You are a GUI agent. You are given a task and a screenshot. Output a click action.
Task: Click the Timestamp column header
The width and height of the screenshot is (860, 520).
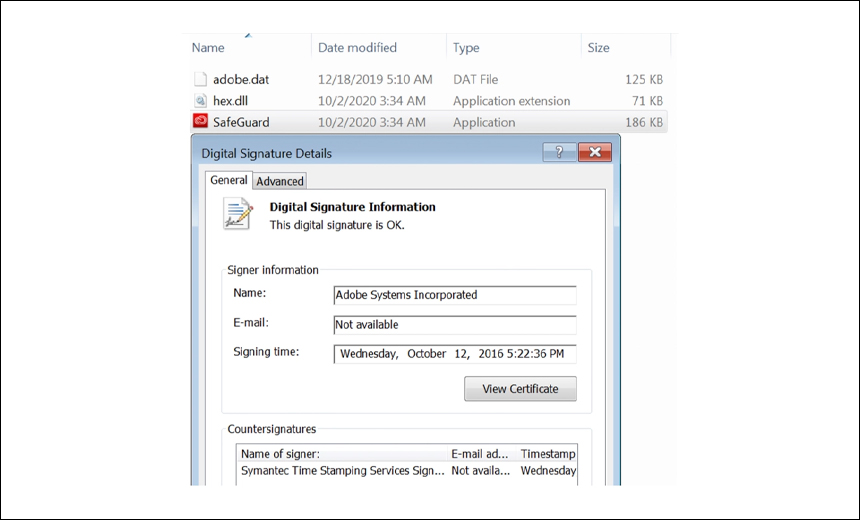point(547,454)
